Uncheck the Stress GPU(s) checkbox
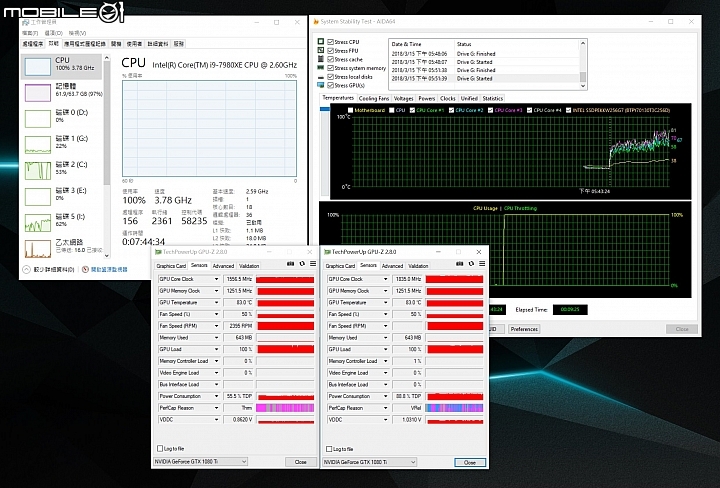The image size is (720, 488). click(x=330, y=85)
